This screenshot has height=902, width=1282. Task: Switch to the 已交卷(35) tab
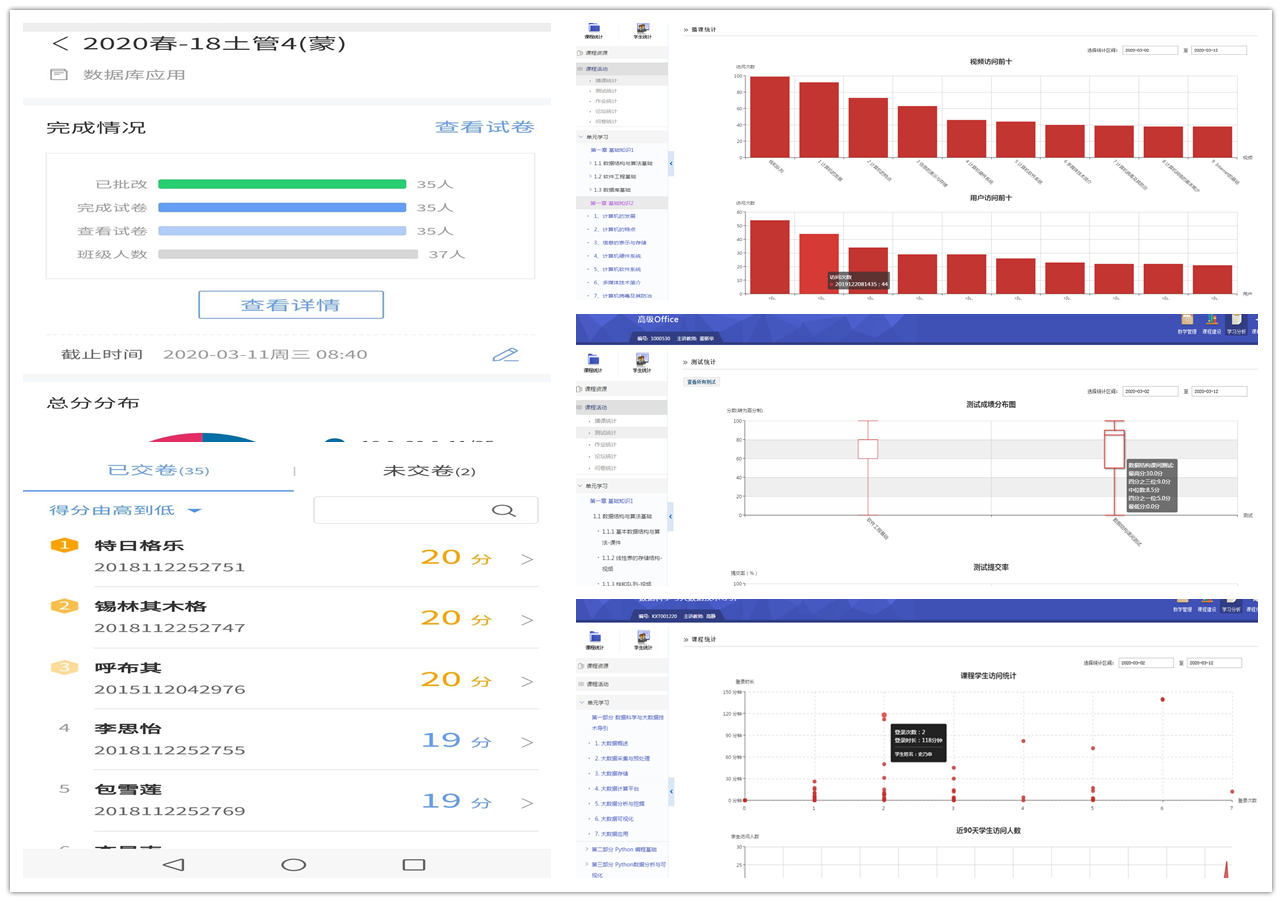(158, 470)
